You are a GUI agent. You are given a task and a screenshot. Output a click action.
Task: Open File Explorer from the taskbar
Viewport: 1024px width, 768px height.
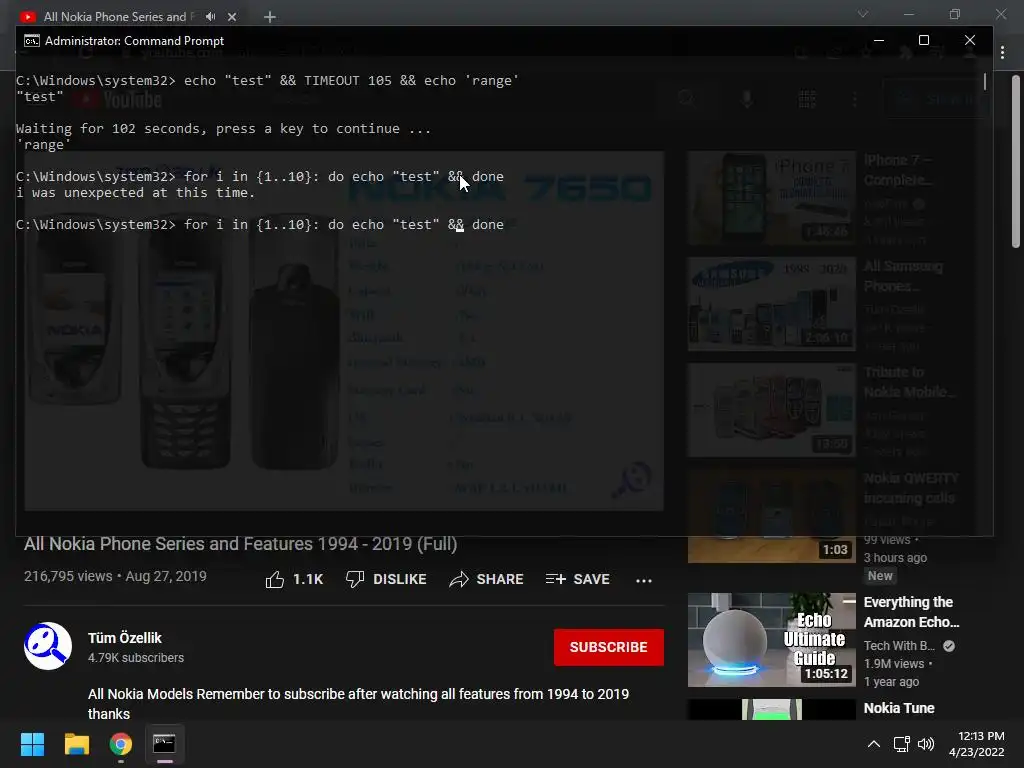[x=76, y=744]
